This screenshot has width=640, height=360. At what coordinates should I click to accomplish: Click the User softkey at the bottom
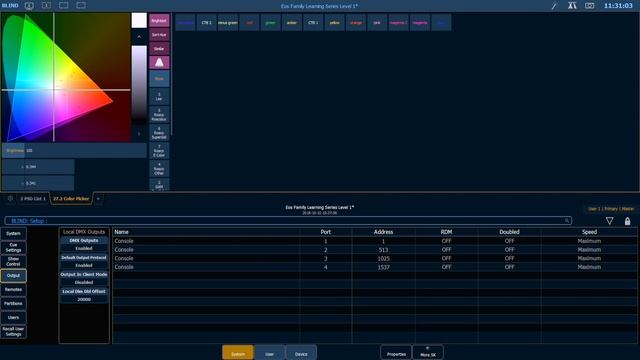269,353
